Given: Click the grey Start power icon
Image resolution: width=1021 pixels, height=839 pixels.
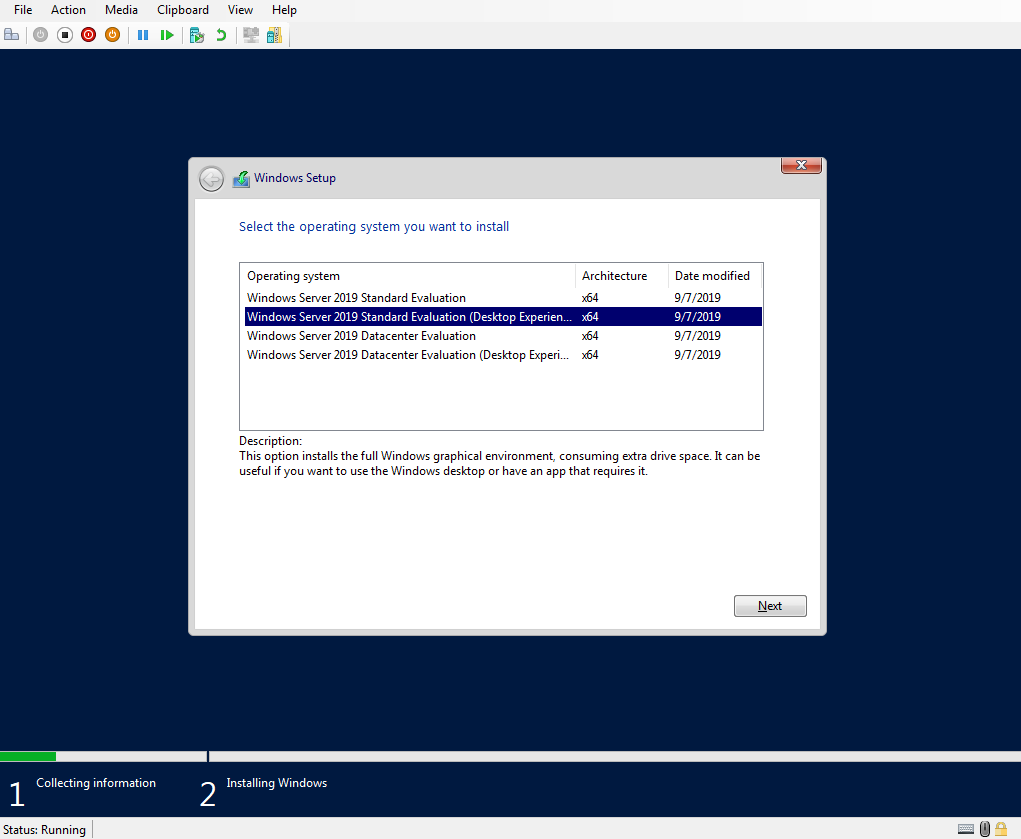Looking at the screenshot, I should (40, 35).
